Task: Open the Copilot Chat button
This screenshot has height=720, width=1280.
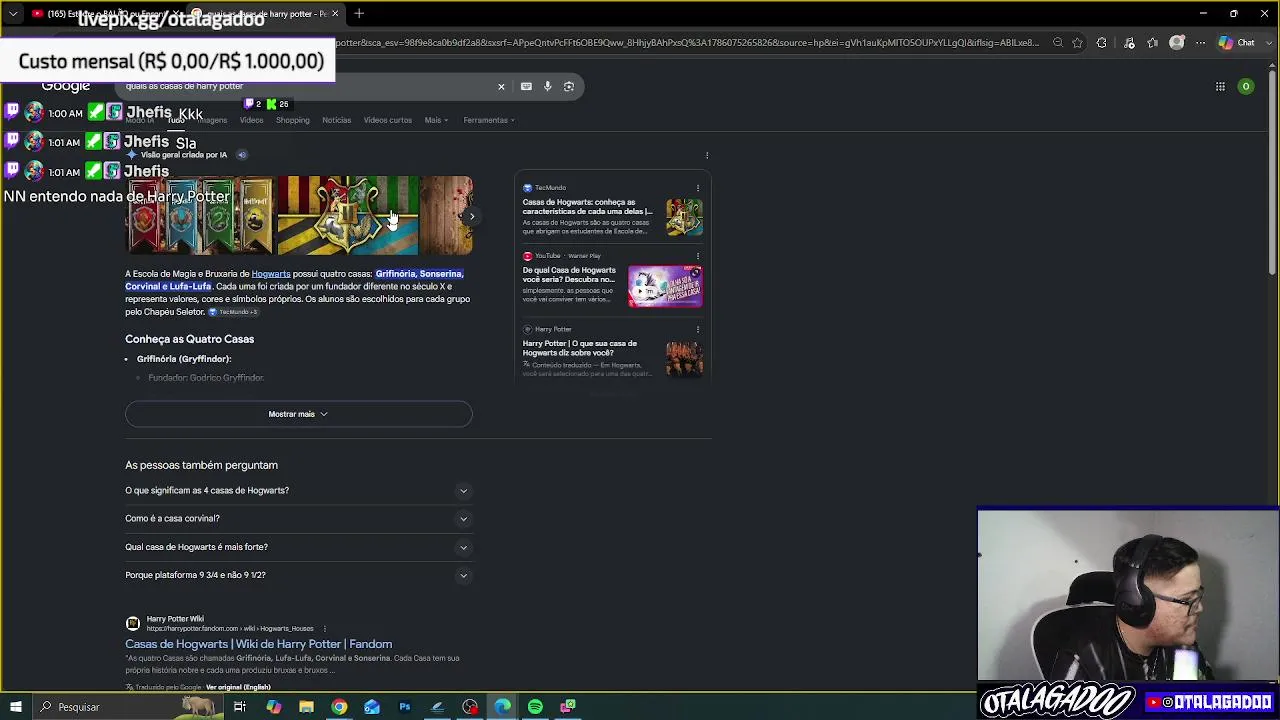Action: pos(1237,43)
